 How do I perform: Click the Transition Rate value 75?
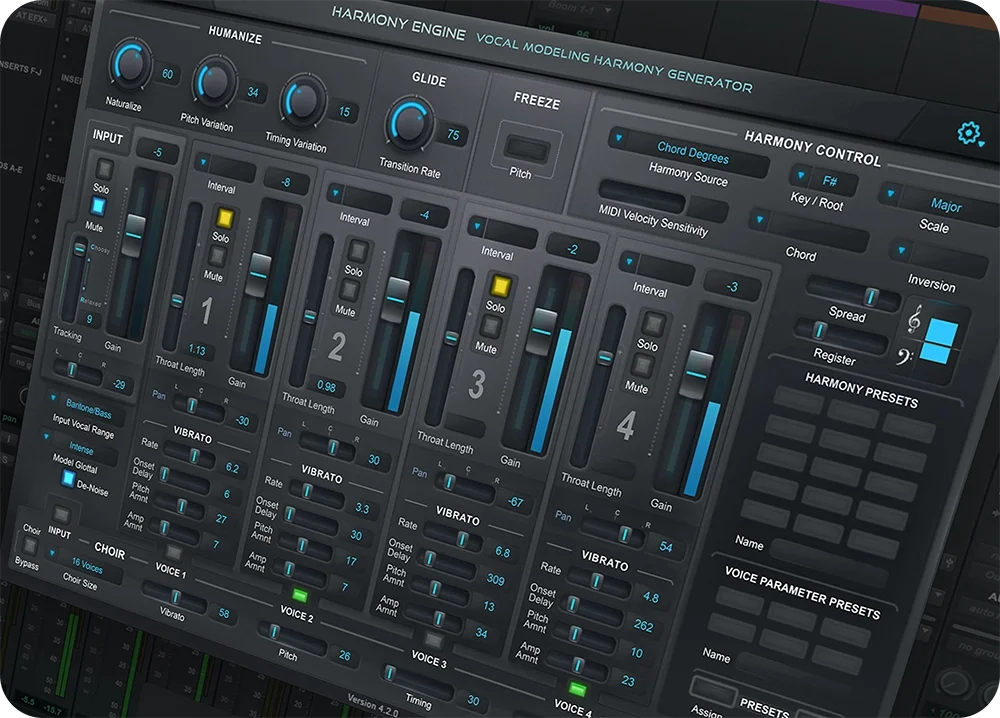click(x=453, y=135)
